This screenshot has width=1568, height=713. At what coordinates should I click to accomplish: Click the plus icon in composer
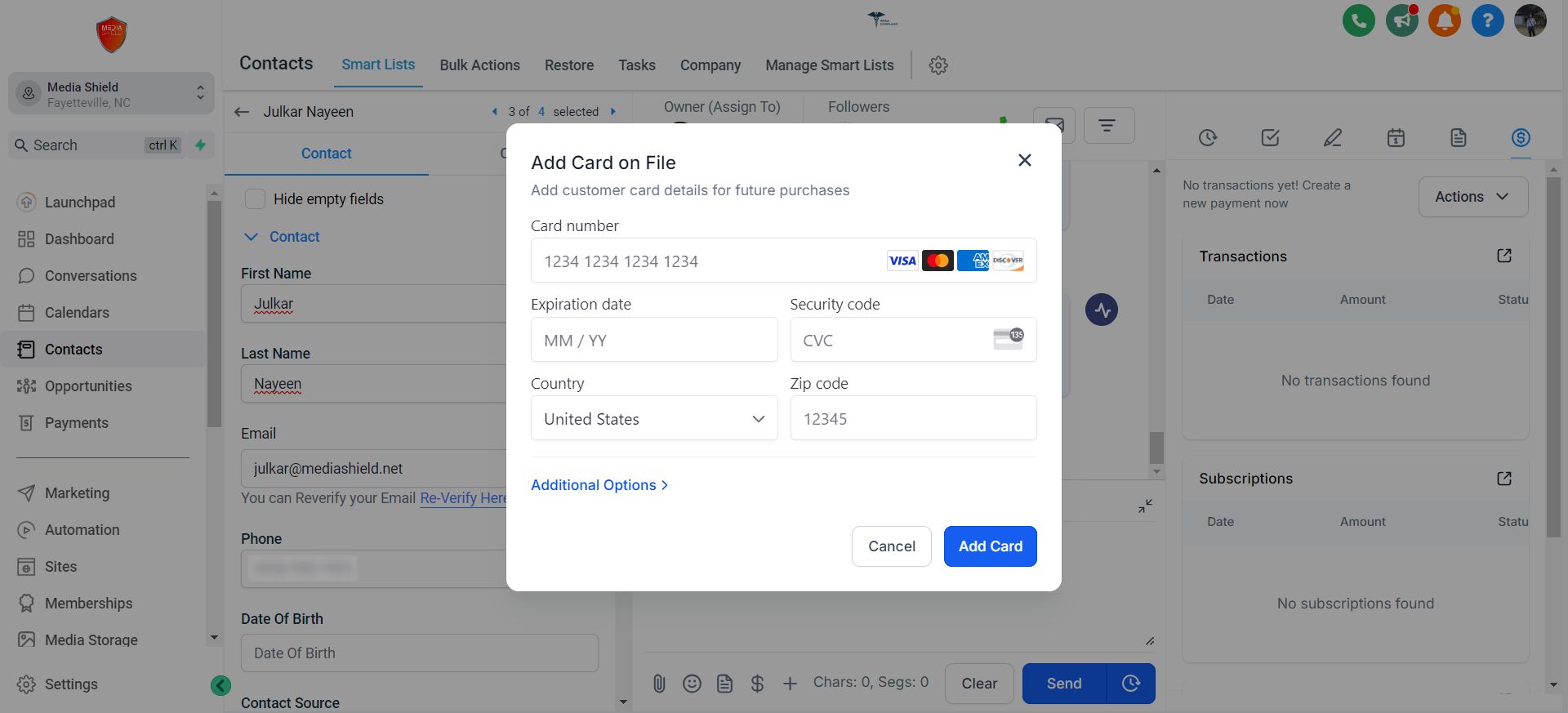(x=790, y=684)
